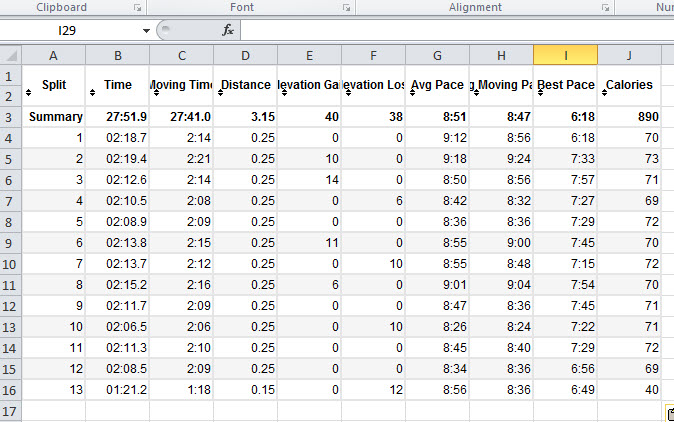Select column C header
The width and height of the screenshot is (674, 422).
click(x=181, y=55)
